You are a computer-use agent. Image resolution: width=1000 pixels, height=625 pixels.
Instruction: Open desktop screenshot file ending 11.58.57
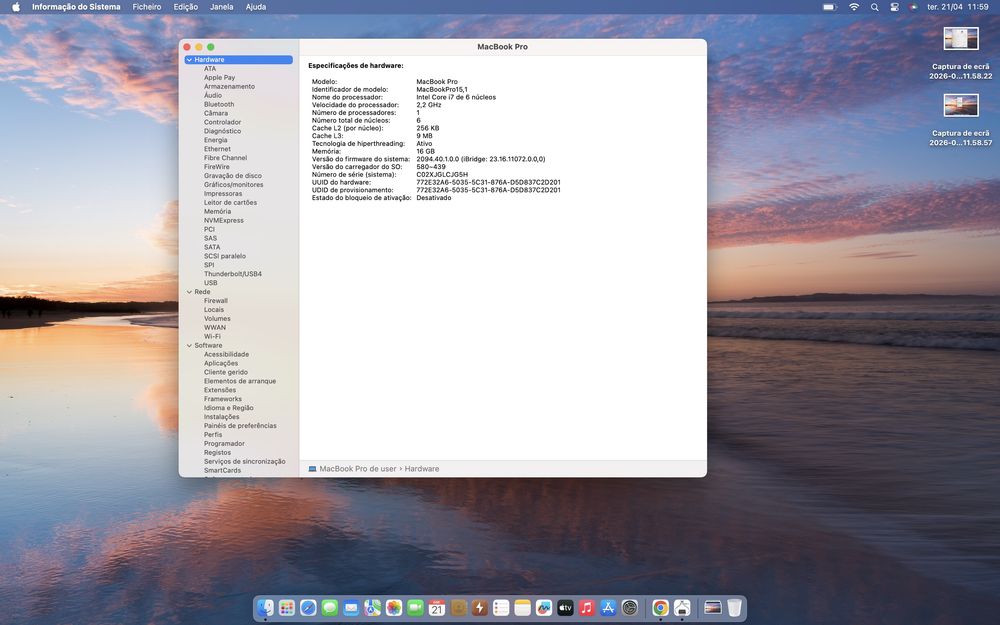point(960,120)
